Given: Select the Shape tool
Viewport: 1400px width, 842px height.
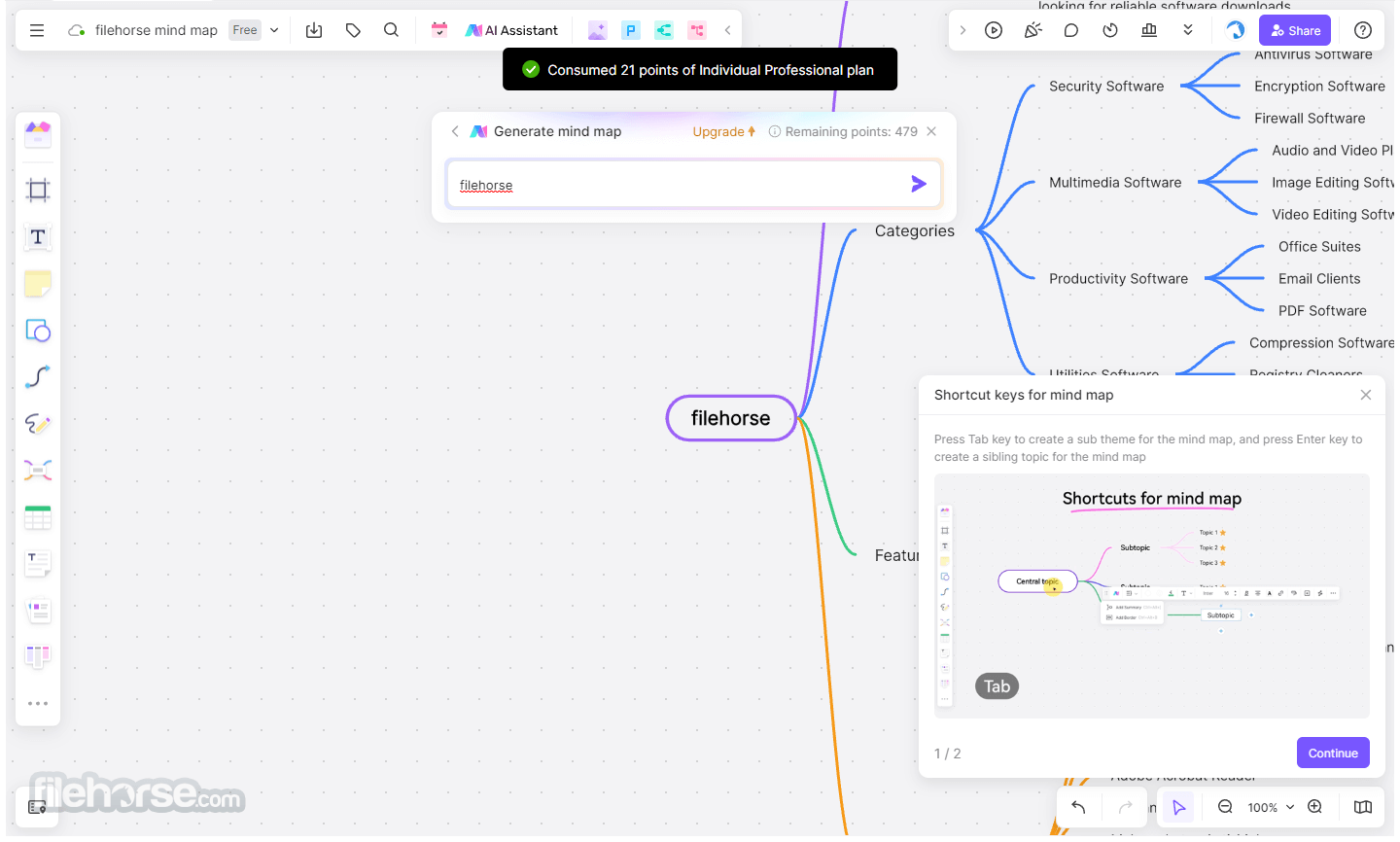Looking at the screenshot, I should pos(38,331).
